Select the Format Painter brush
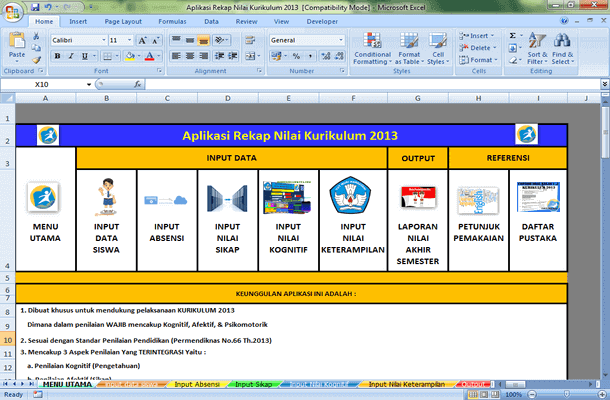The image size is (610, 400). coord(36,60)
